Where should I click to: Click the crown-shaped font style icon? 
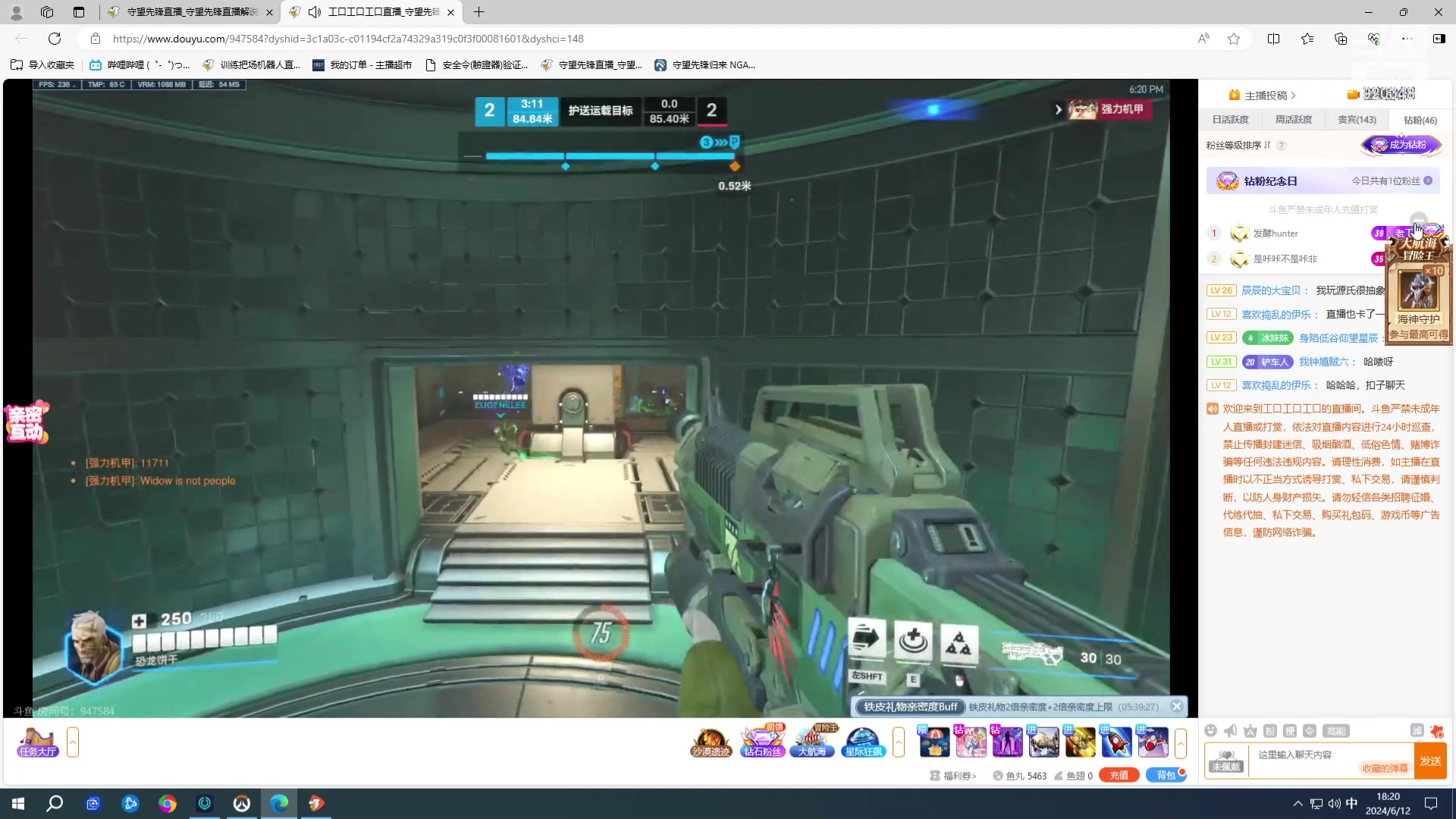point(1250,731)
